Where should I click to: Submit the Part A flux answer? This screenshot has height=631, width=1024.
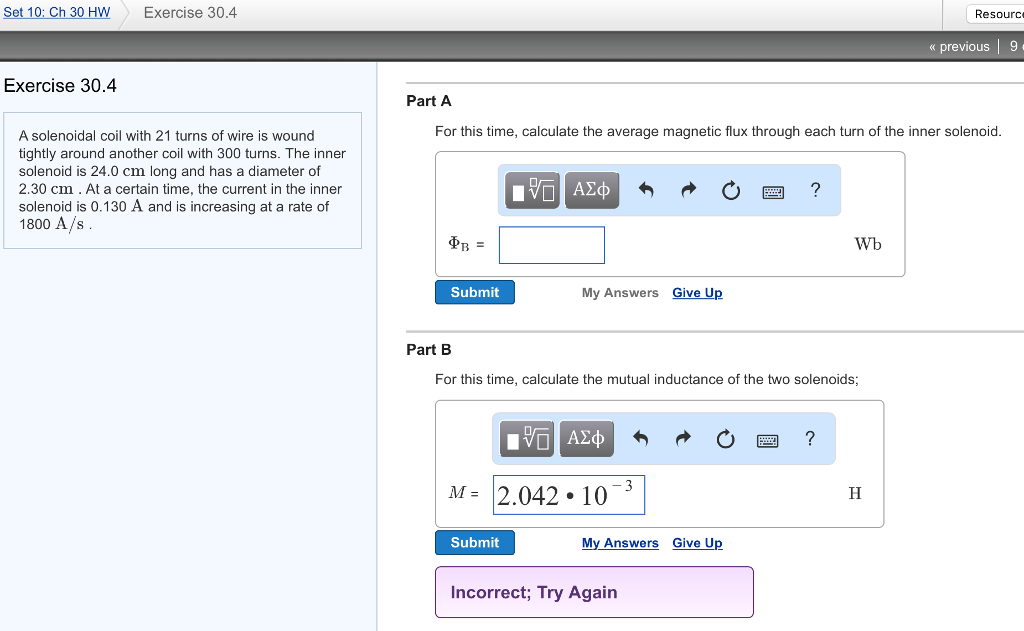click(x=474, y=292)
